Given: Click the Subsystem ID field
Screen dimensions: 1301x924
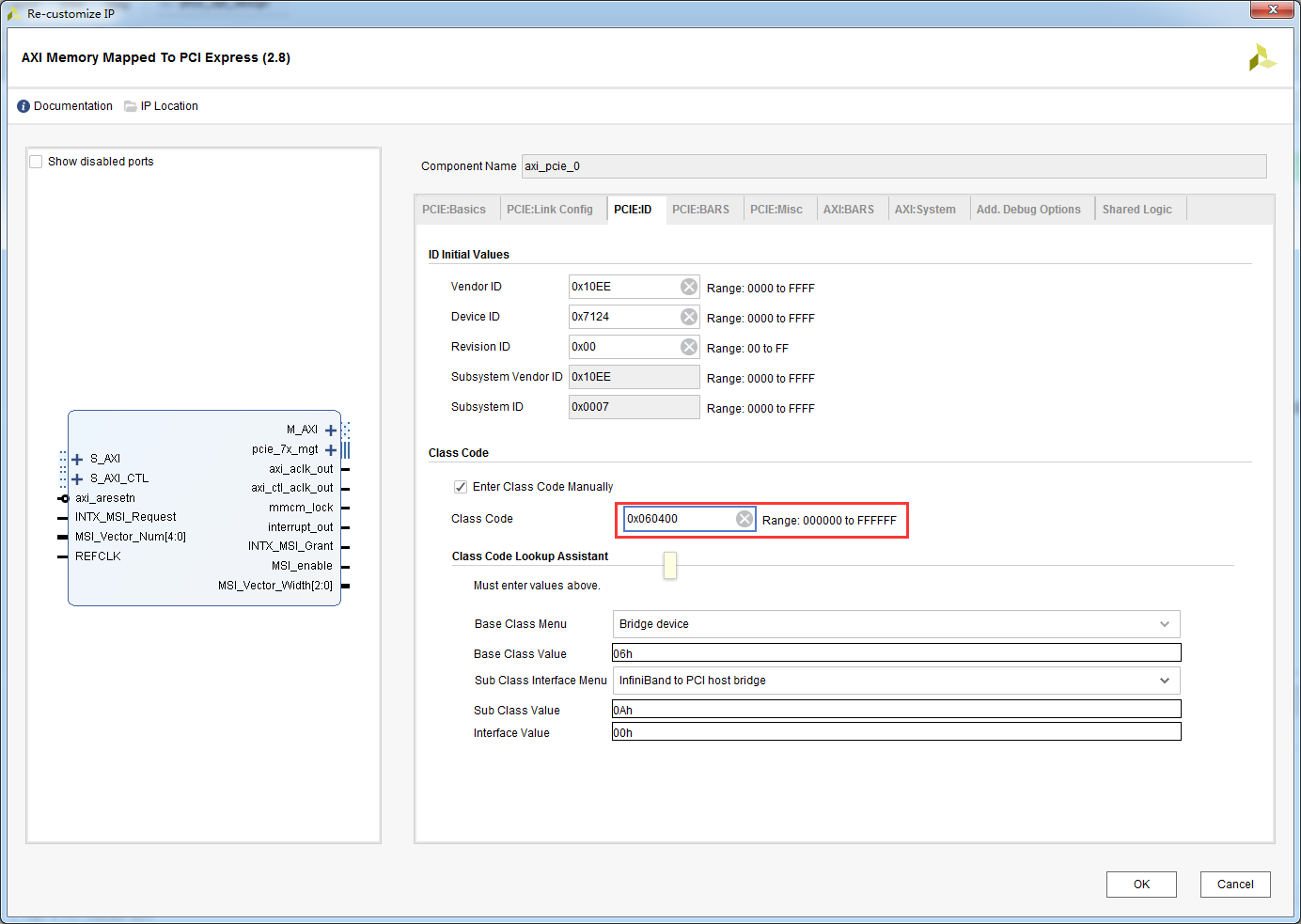Looking at the screenshot, I should (x=635, y=407).
